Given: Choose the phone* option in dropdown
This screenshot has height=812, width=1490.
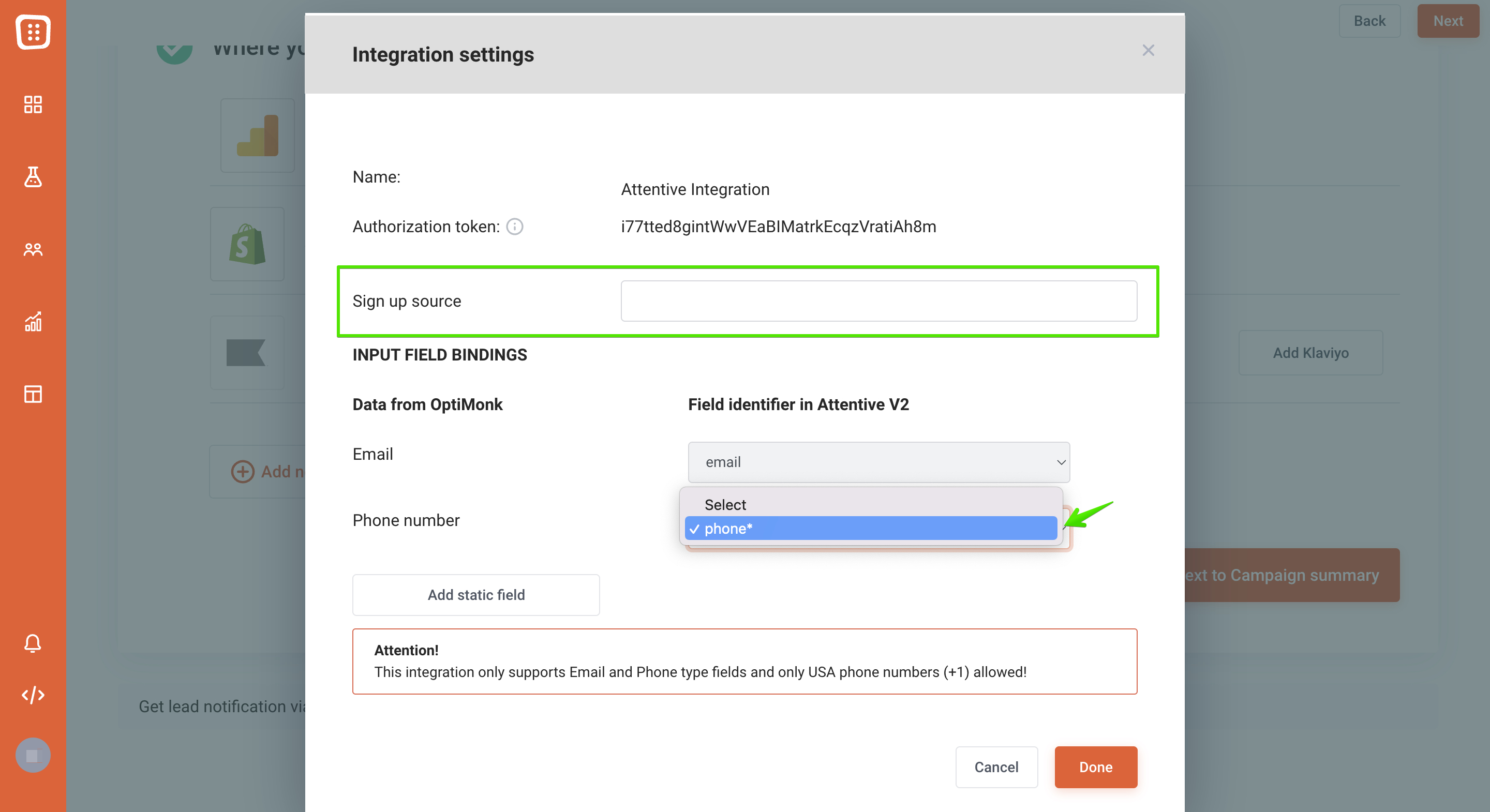Looking at the screenshot, I should tap(871, 528).
